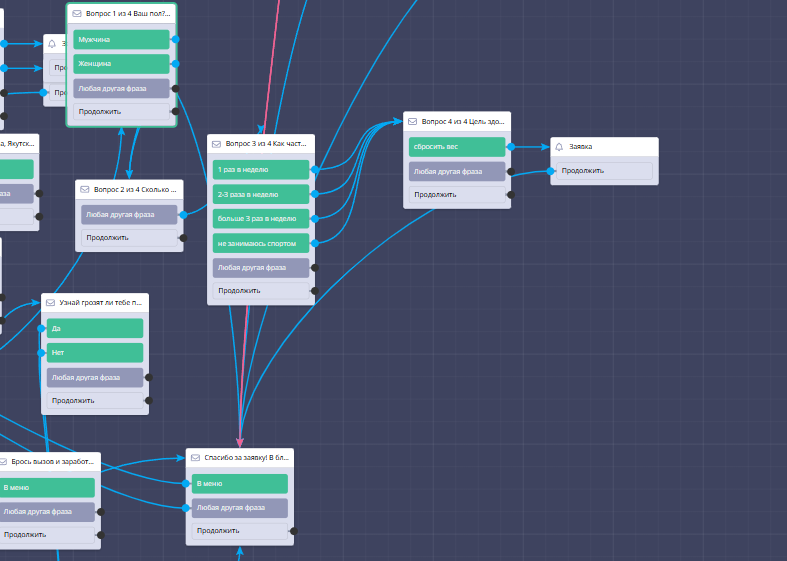Click 'В меню' in Спасибо за заявку node
Viewport: 787px width, 561px height.
pyautogui.click(x=239, y=484)
